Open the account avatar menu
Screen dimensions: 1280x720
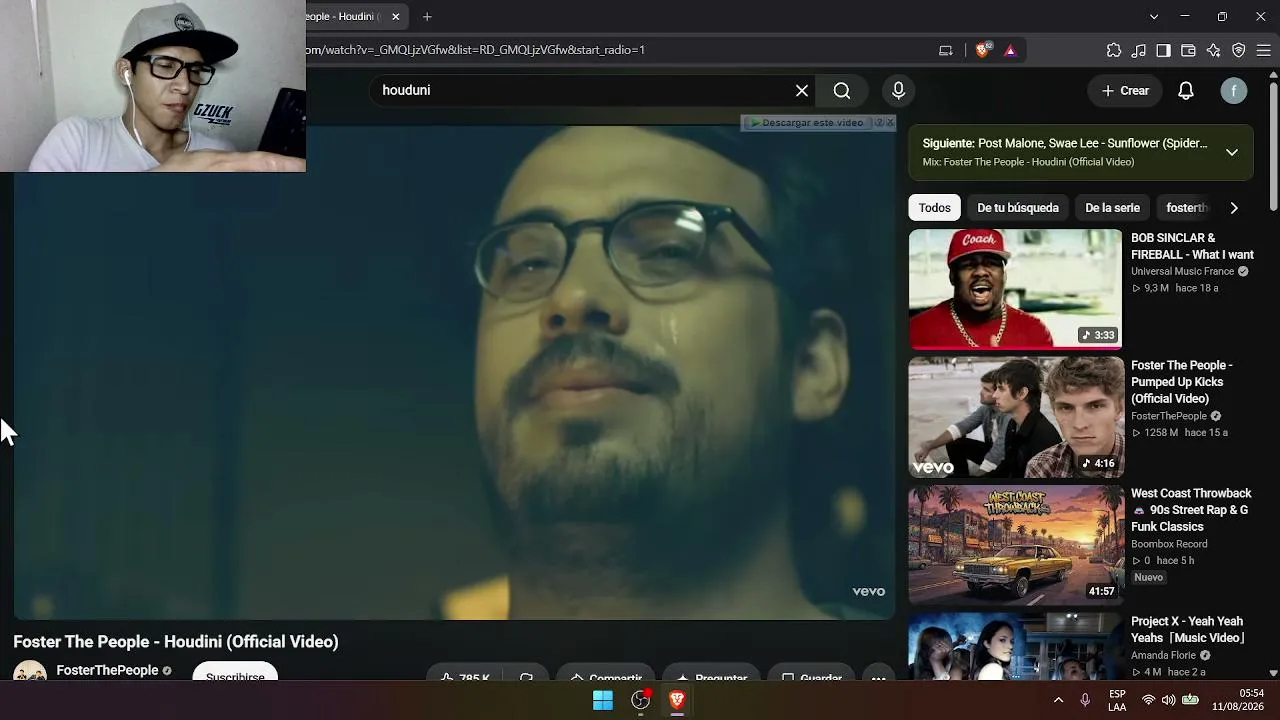(x=1234, y=91)
